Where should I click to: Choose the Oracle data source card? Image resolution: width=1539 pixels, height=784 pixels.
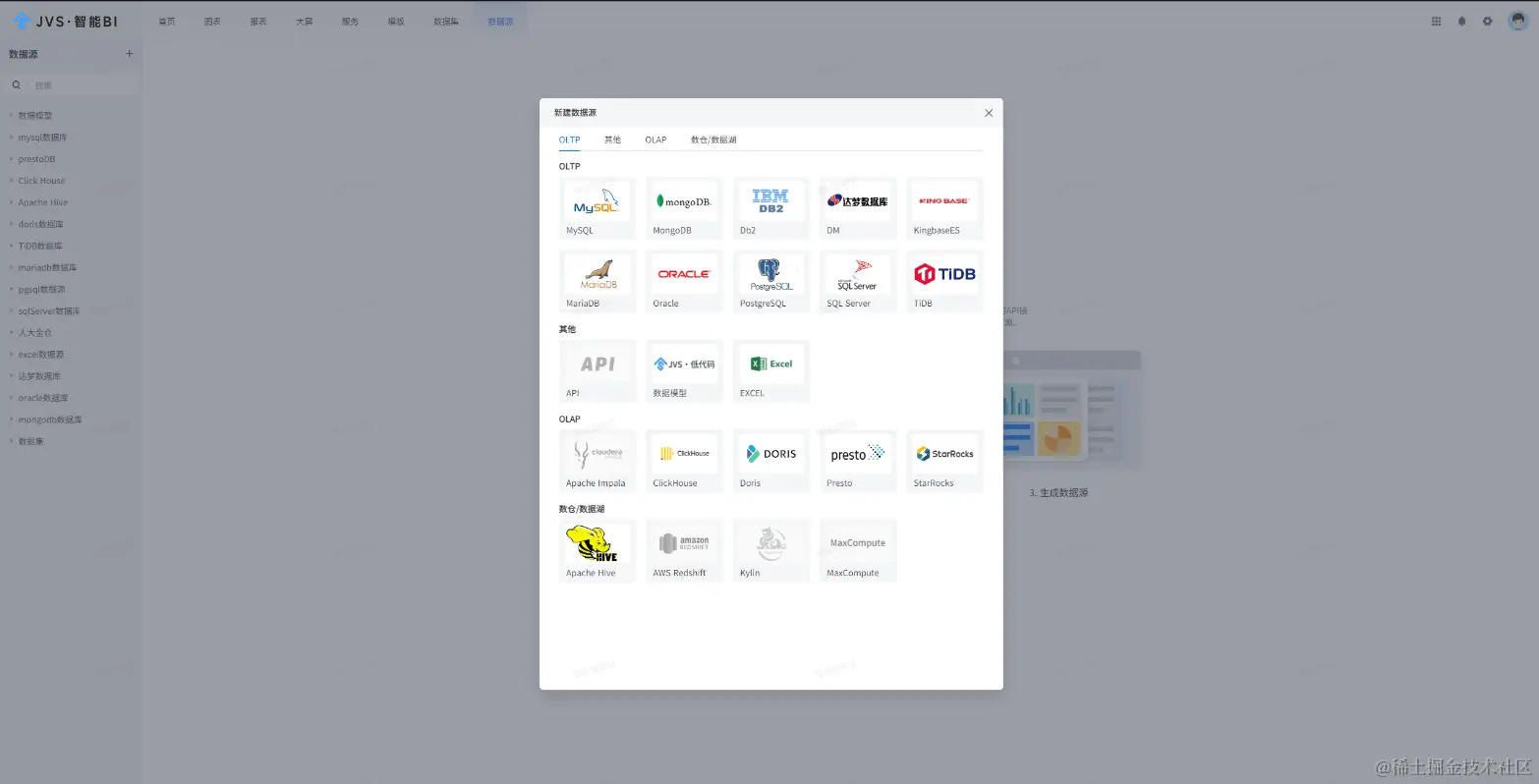coord(684,281)
